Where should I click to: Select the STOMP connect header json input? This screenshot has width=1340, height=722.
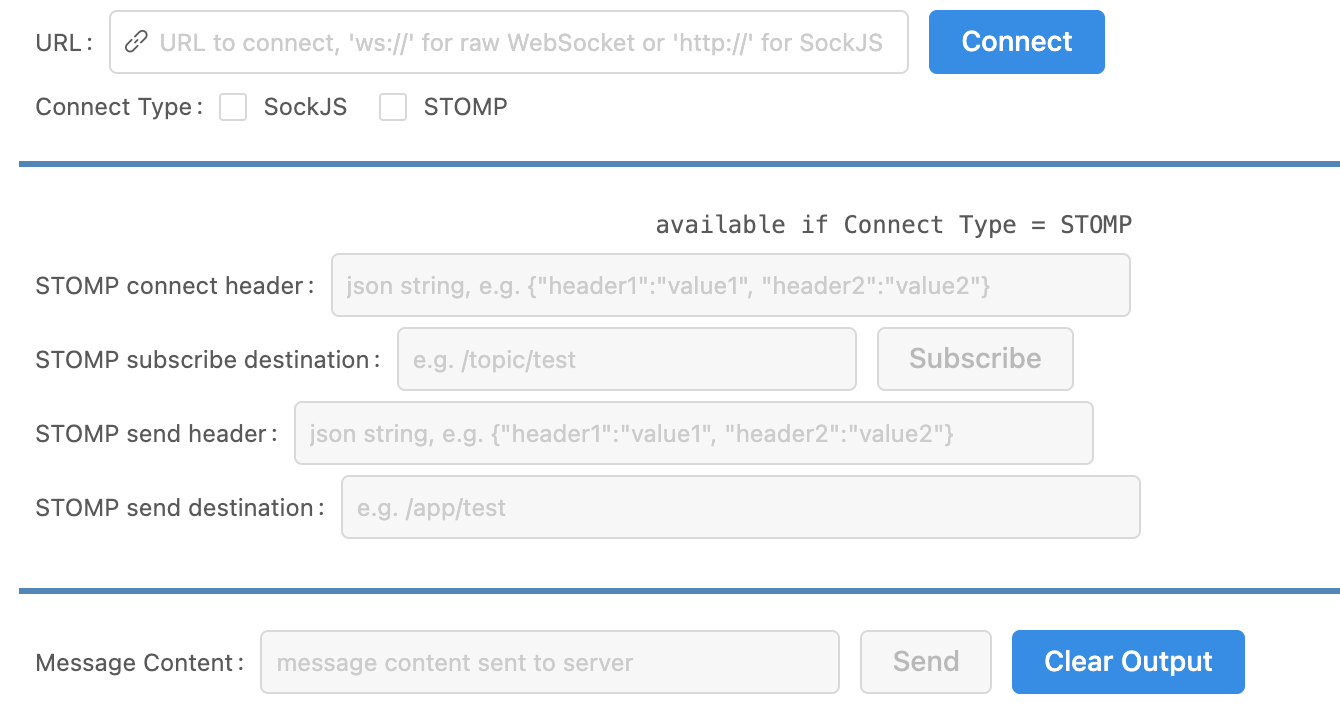pos(731,285)
